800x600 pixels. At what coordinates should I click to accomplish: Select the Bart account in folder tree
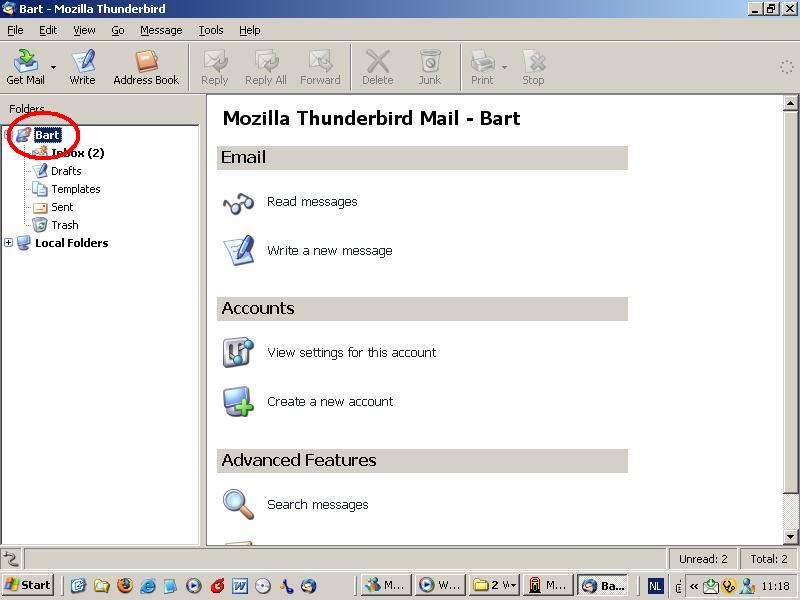[47, 135]
